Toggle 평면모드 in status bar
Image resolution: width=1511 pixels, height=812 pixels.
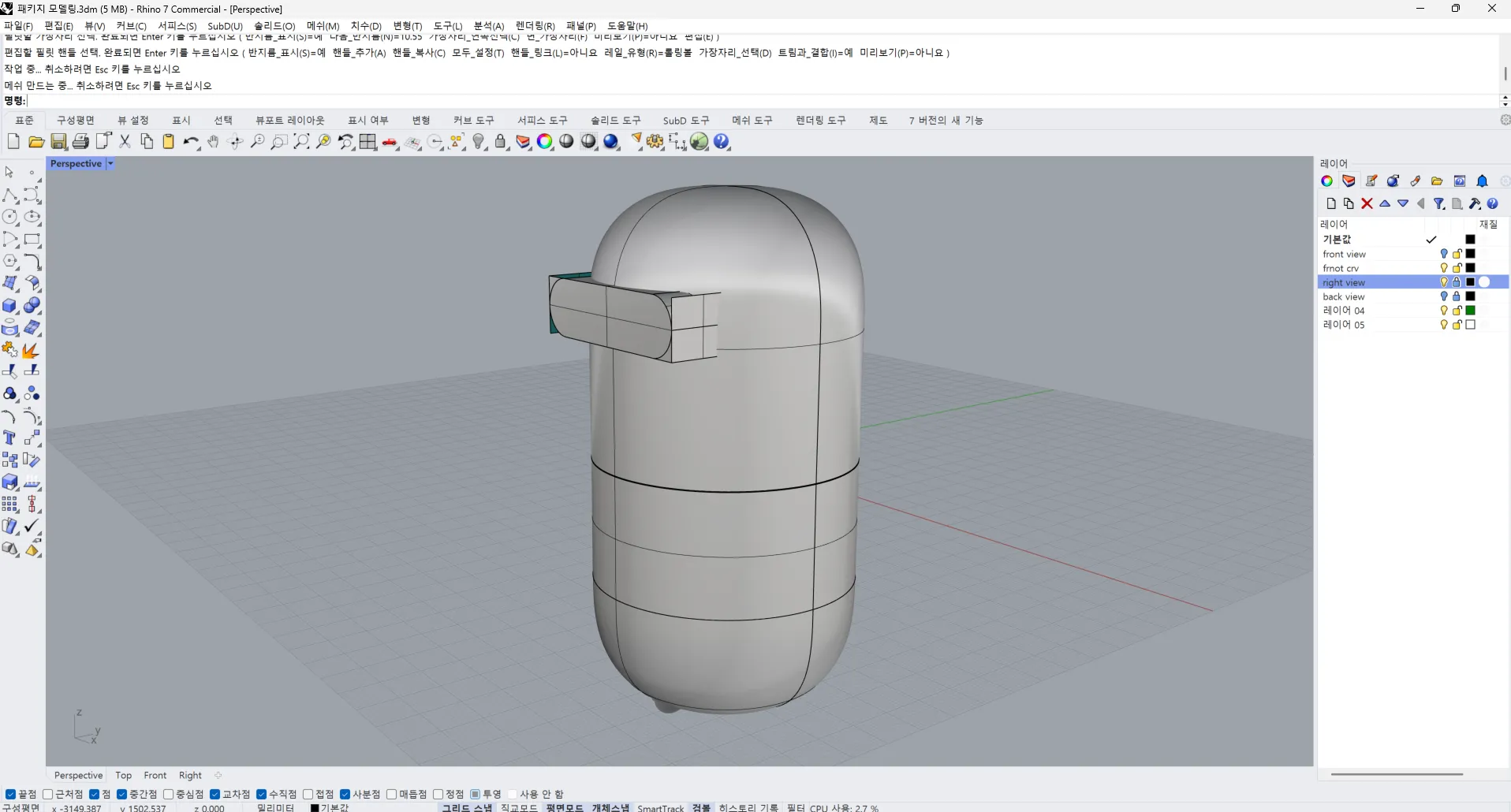click(565, 807)
